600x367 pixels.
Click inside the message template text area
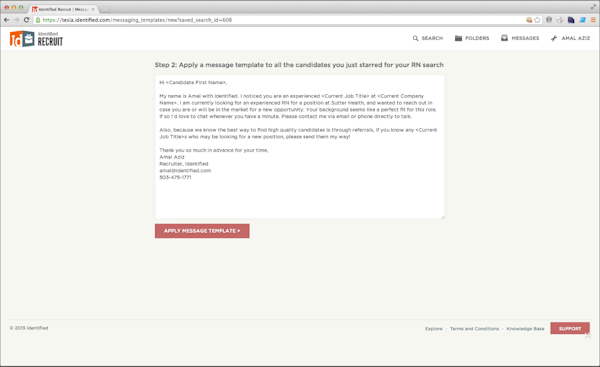click(x=300, y=147)
